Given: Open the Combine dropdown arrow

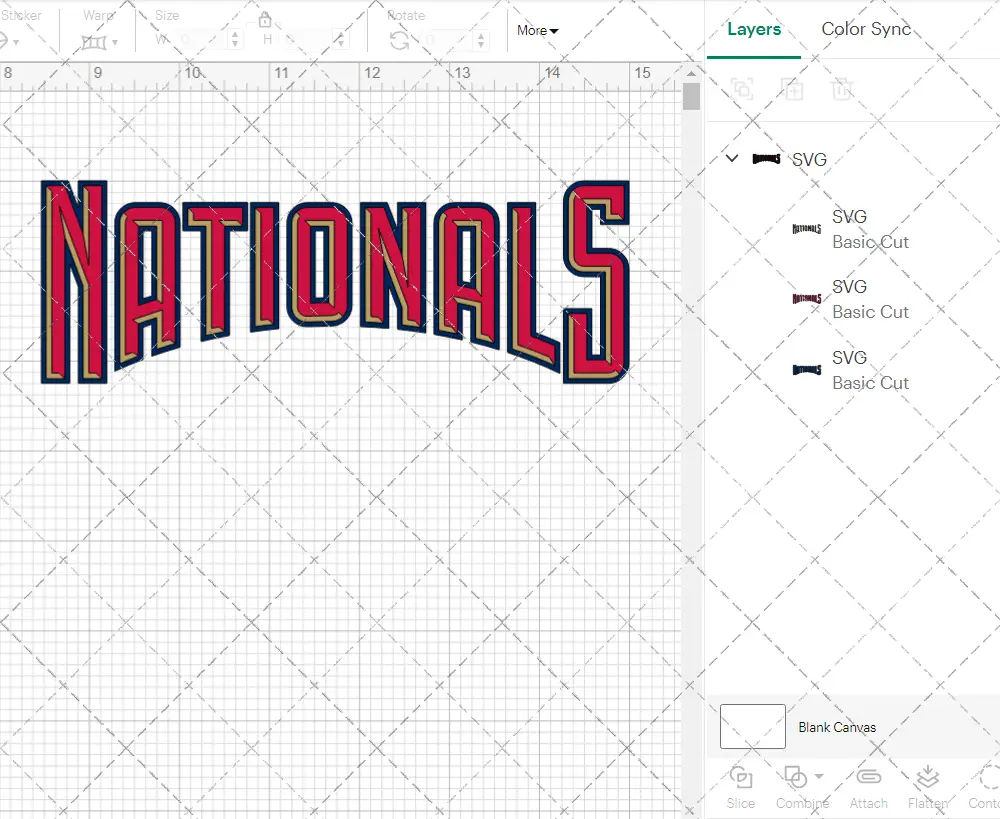Looking at the screenshot, I should tap(819, 776).
